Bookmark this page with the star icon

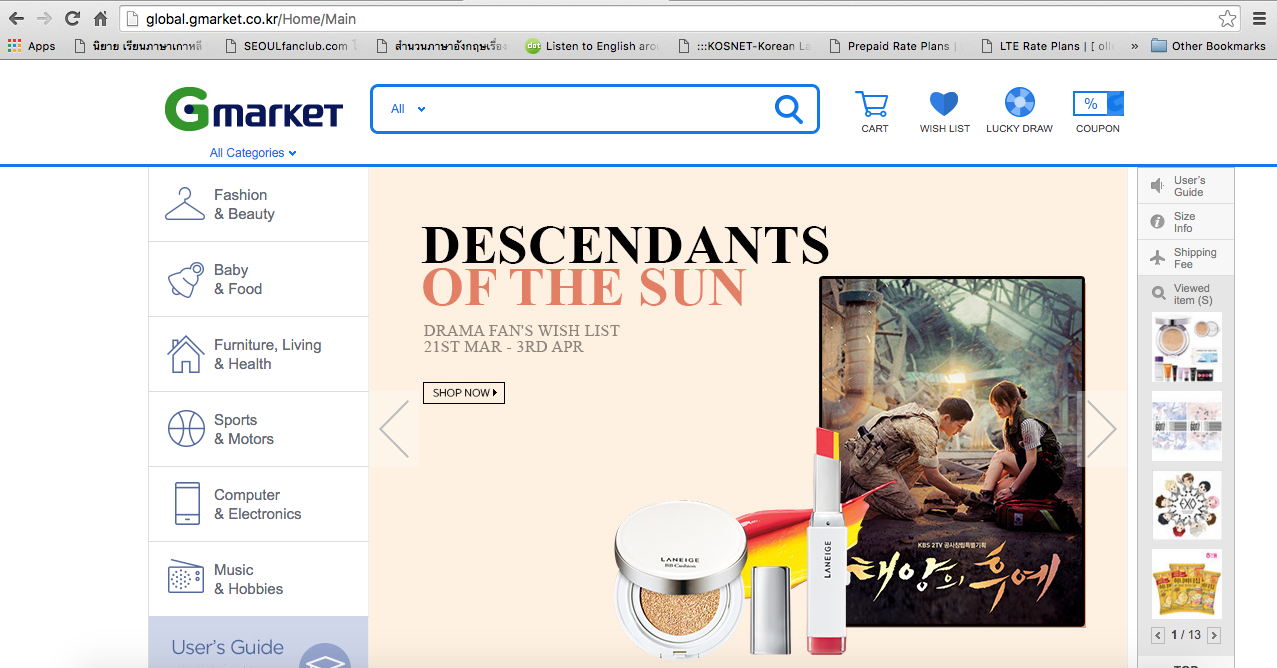coord(1227,18)
